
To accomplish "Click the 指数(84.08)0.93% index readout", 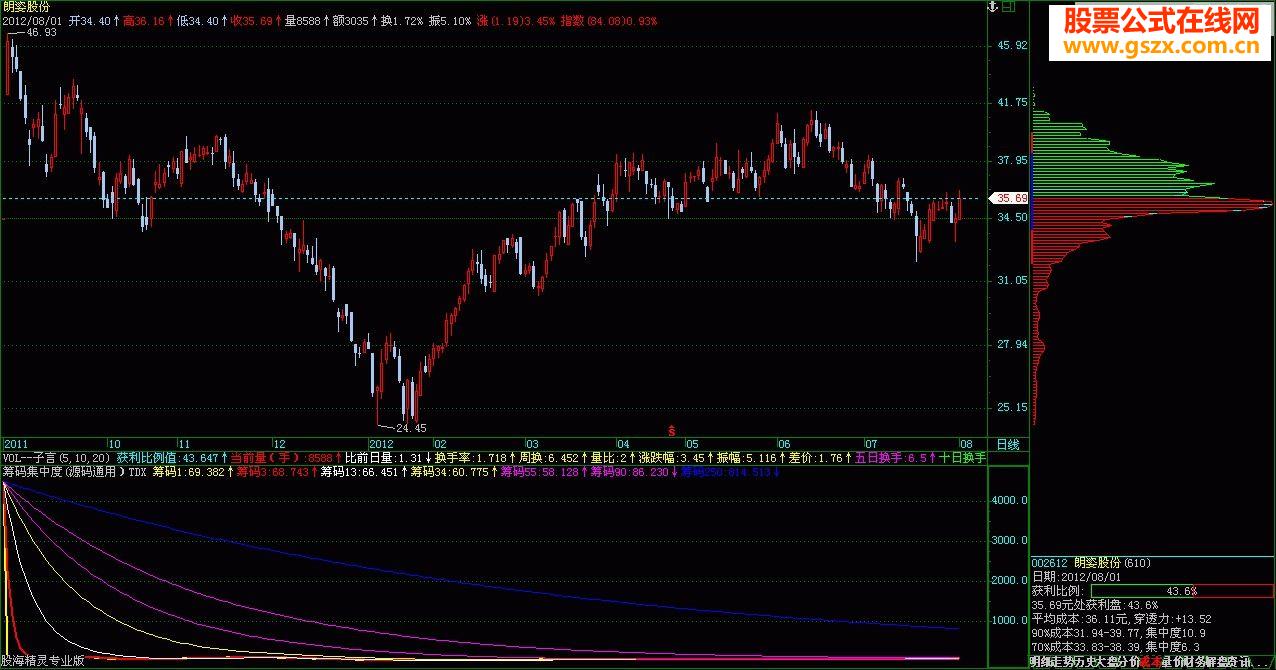I will click(x=607, y=20).
